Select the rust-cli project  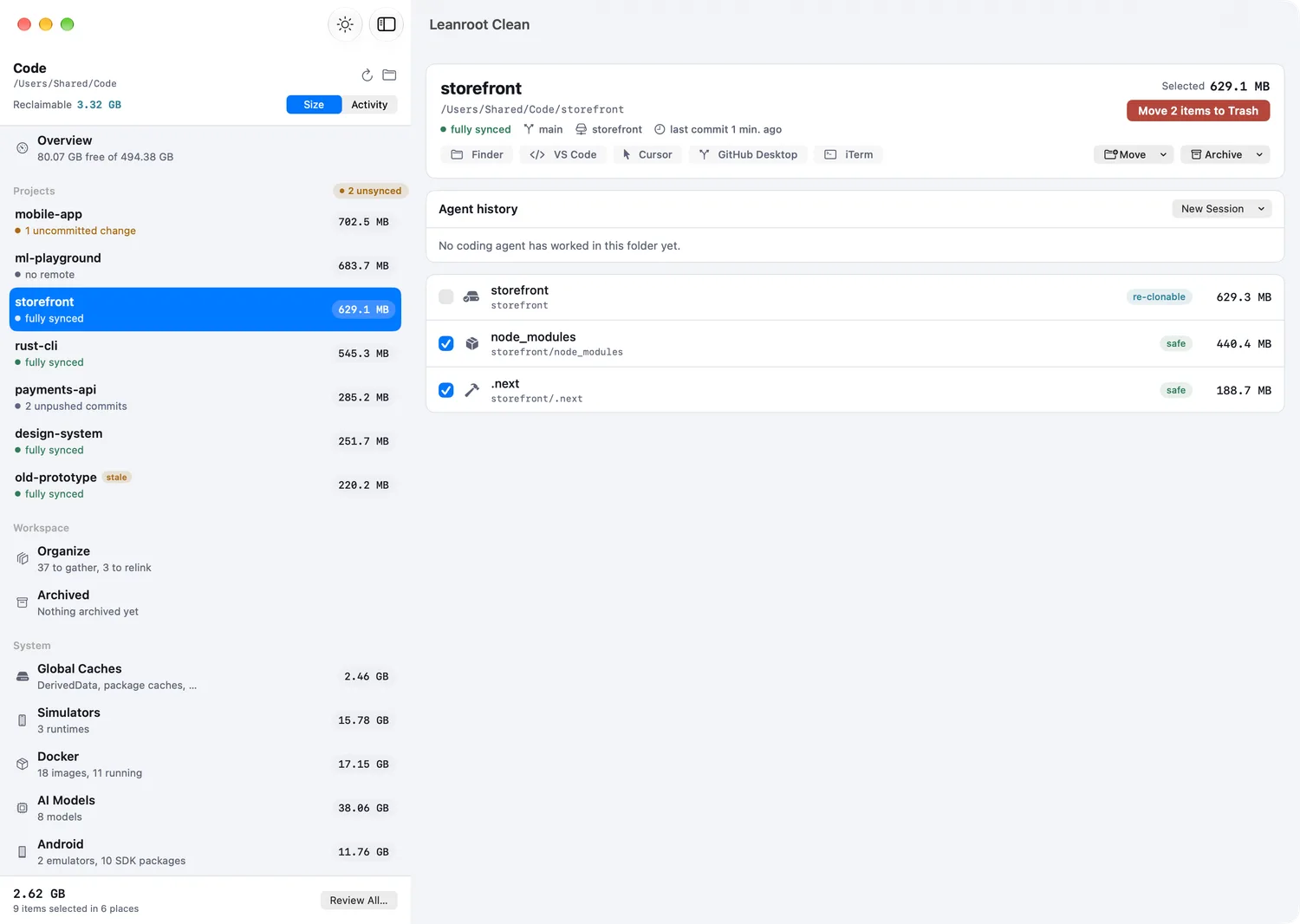205,354
